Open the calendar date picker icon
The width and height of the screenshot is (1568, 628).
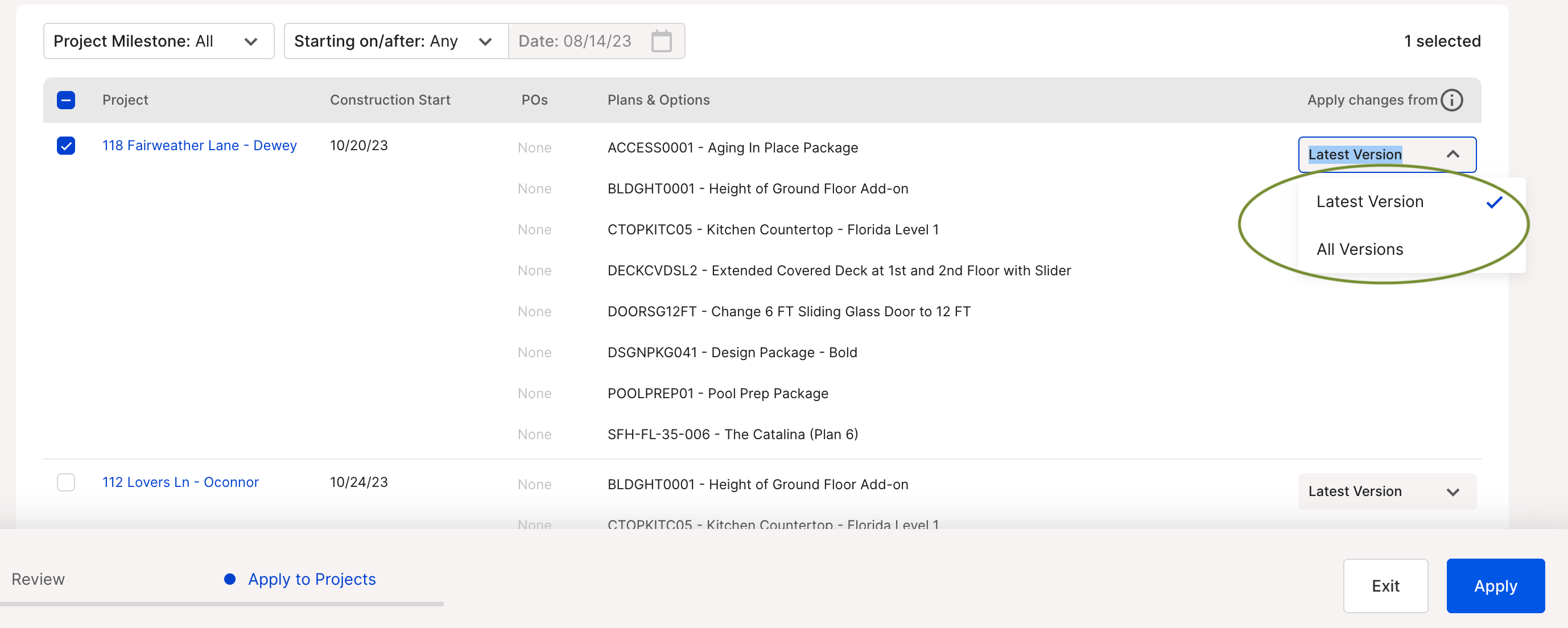(x=661, y=42)
